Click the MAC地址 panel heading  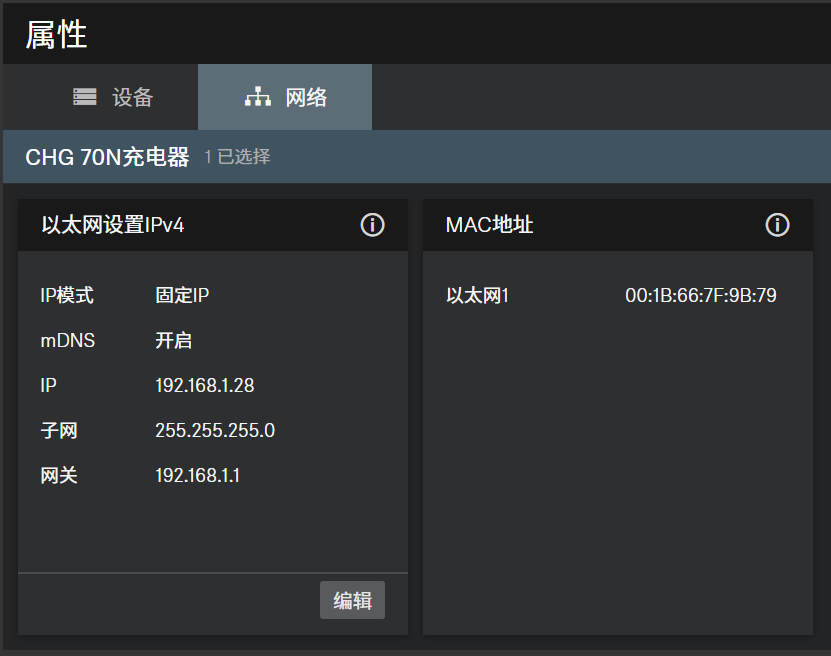(489, 225)
